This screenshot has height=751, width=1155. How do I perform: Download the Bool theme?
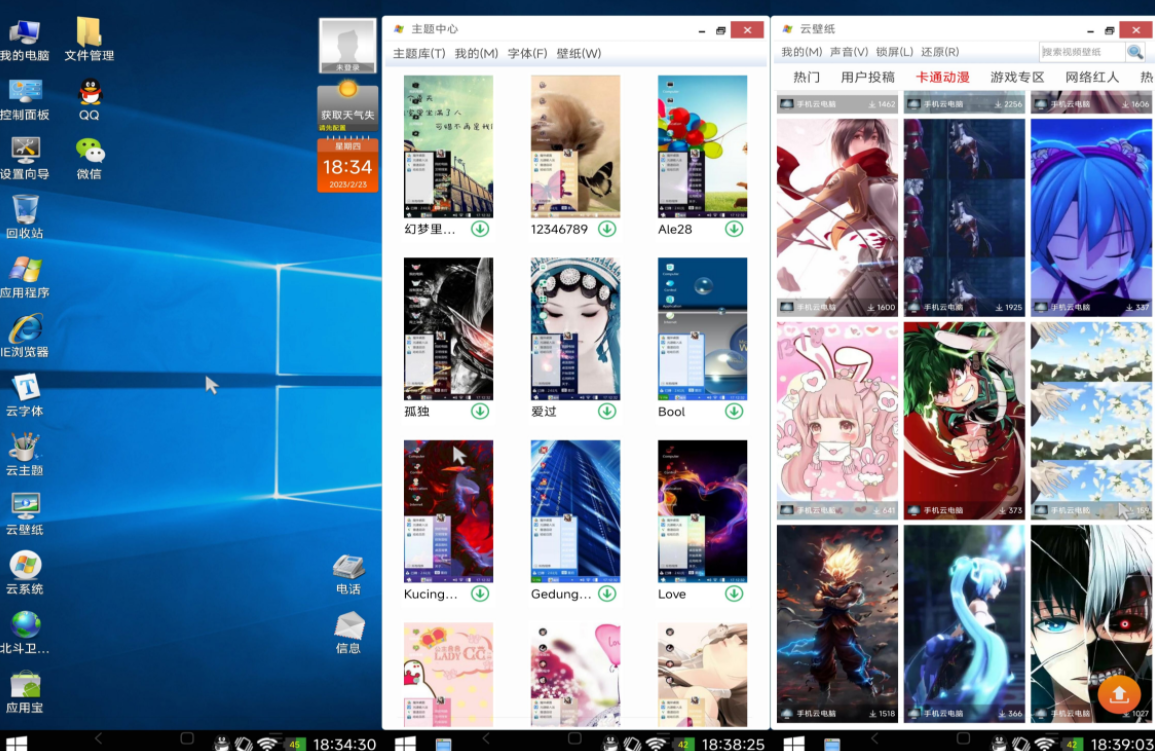pyautogui.click(x=734, y=412)
